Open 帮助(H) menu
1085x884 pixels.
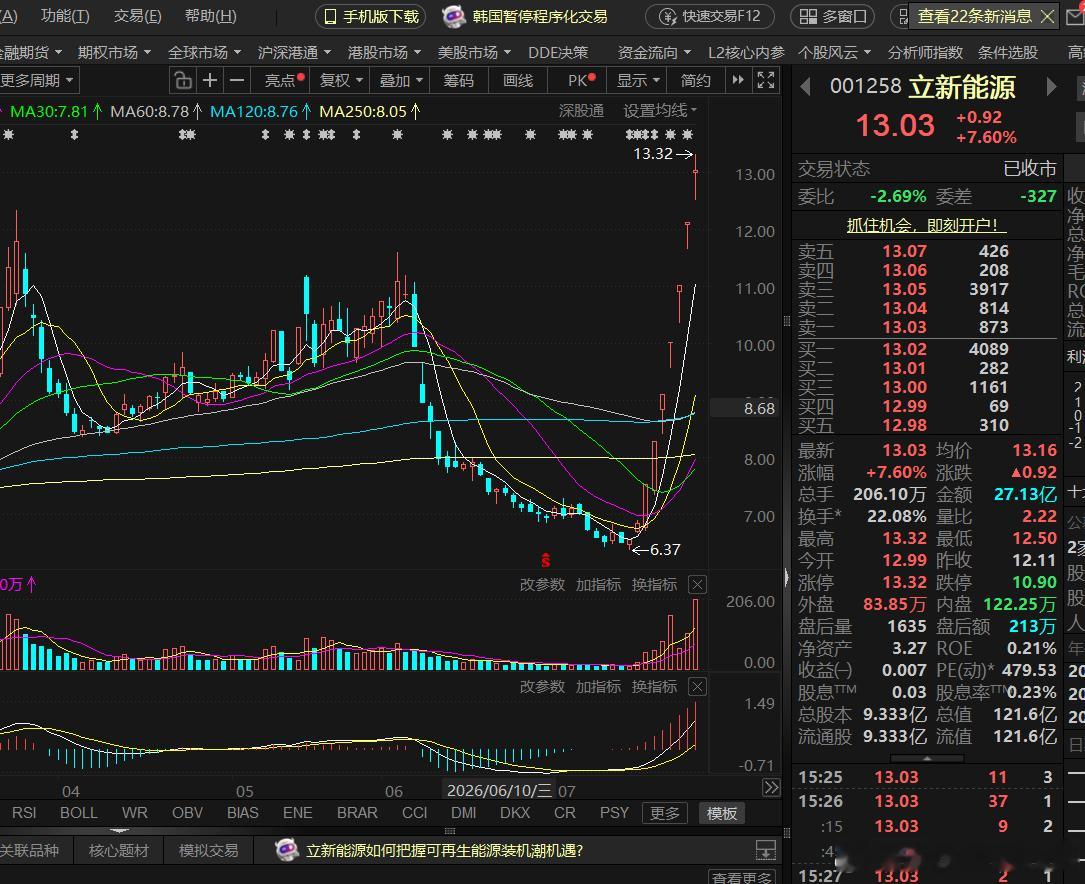[x=211, y=16]
